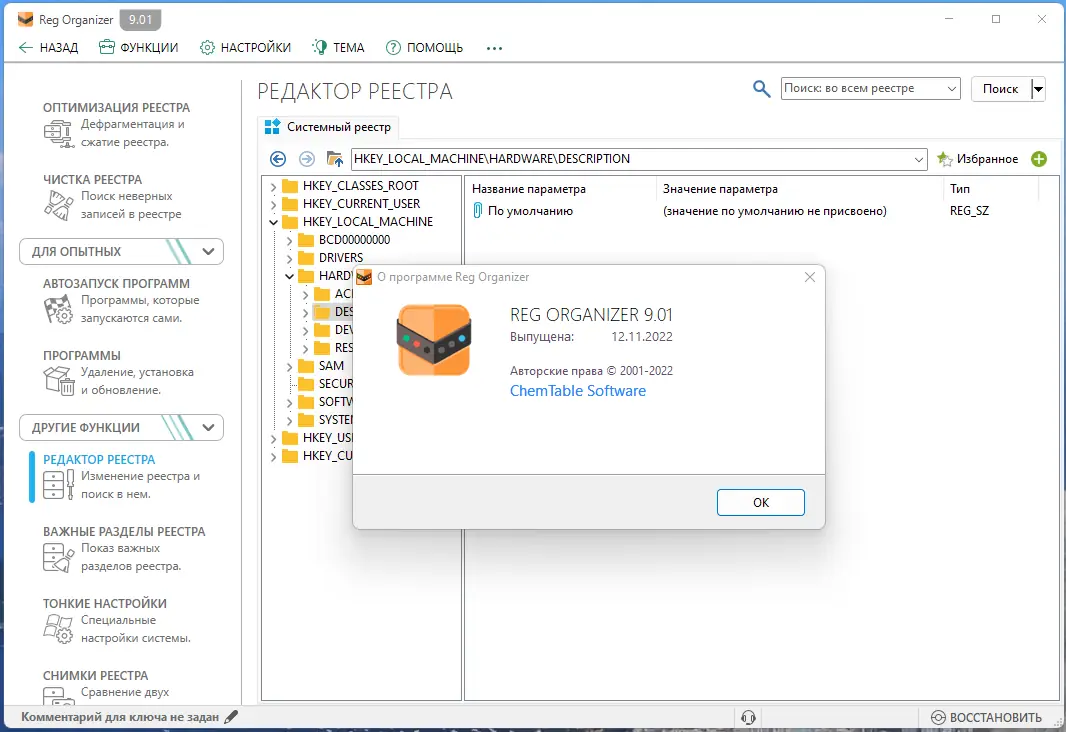
Task: Collapse the HARDWARE tree node
Action: coord(289,276)
